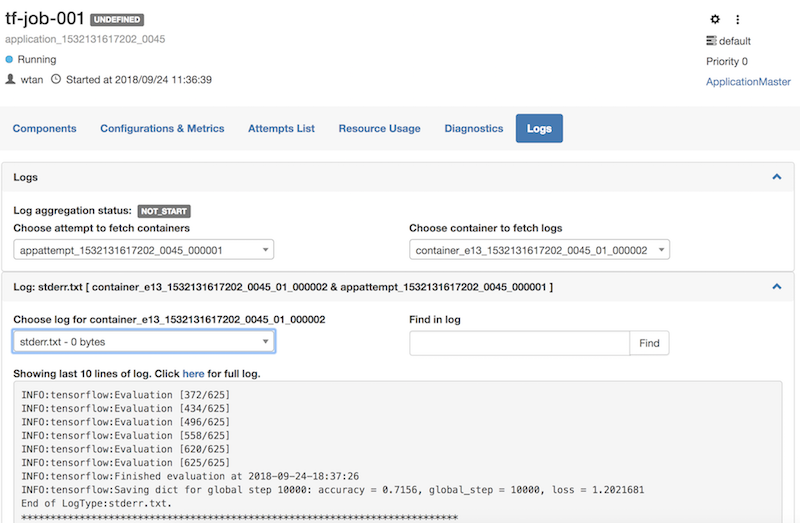The width and height of the screenshot is (800, 523).
Task: Click the user icon beside wtan
Action: tap(11, 79)
